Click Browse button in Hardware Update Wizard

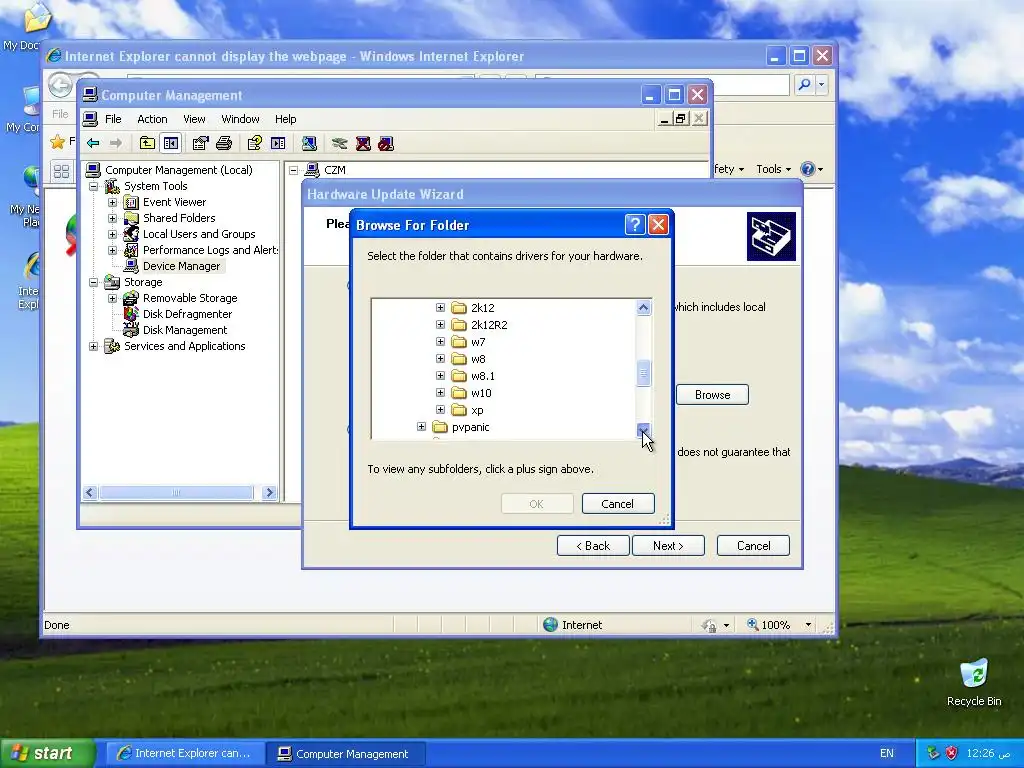pos(712,394)
